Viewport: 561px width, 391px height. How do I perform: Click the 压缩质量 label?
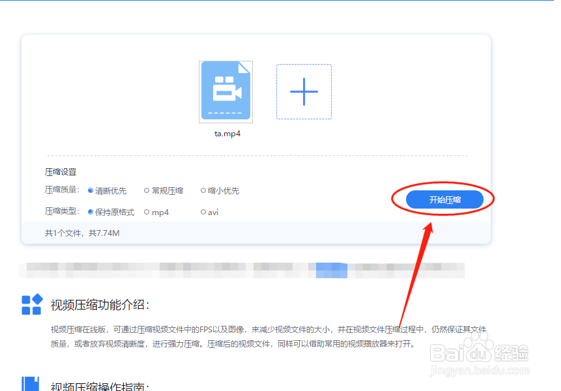point(62,190)
